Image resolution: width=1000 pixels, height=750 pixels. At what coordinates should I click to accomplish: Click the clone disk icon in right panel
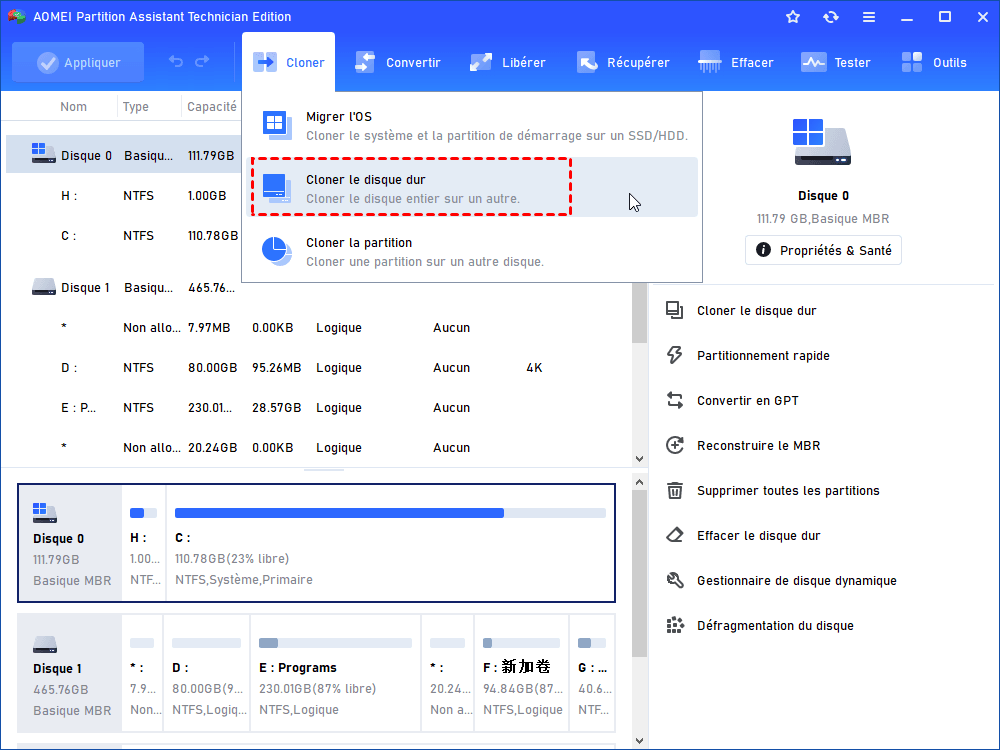[675, 311]
